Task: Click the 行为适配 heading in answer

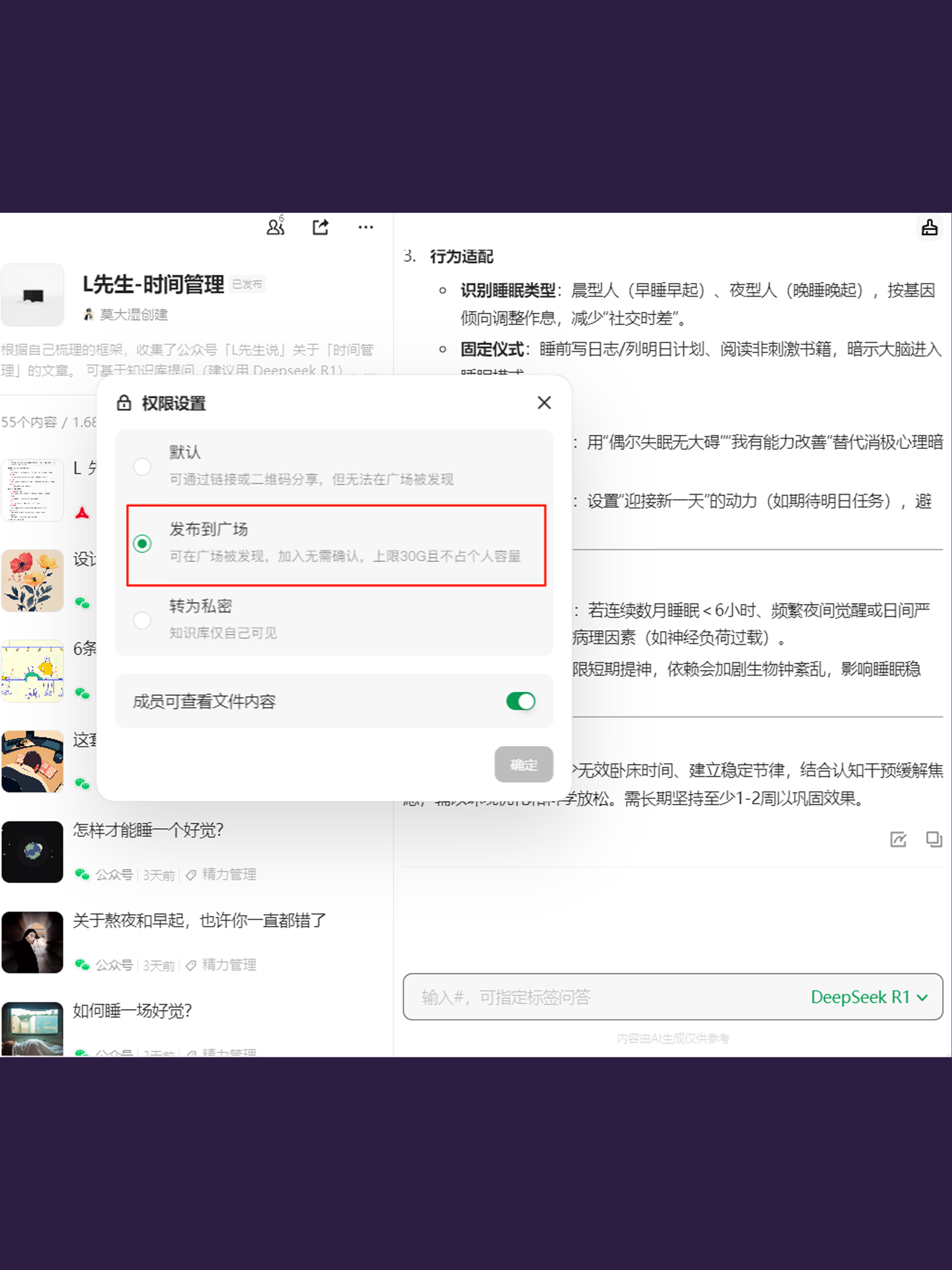Action: coord(461,257)
